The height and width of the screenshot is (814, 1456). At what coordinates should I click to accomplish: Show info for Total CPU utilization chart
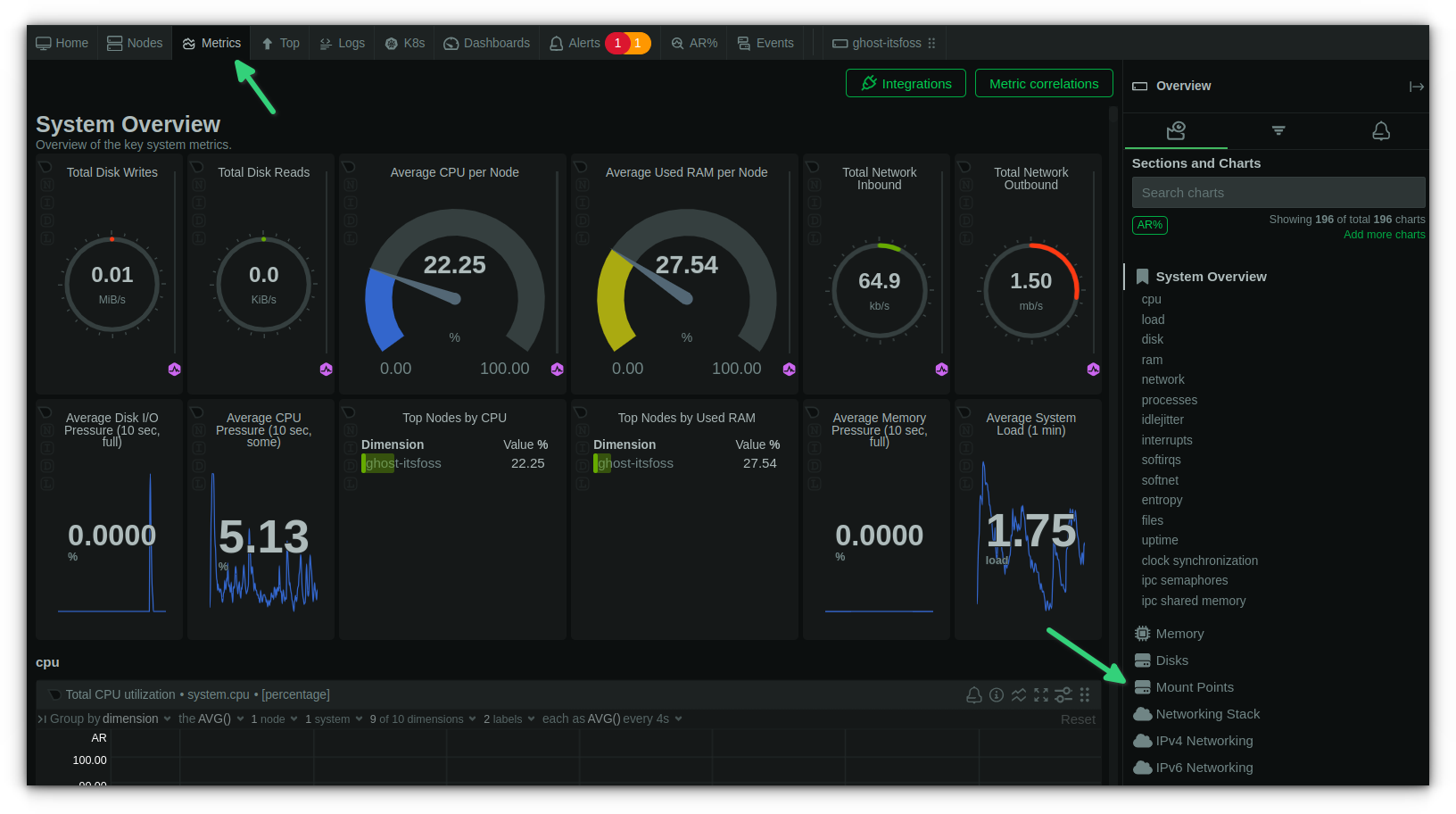tap(997, 694)
